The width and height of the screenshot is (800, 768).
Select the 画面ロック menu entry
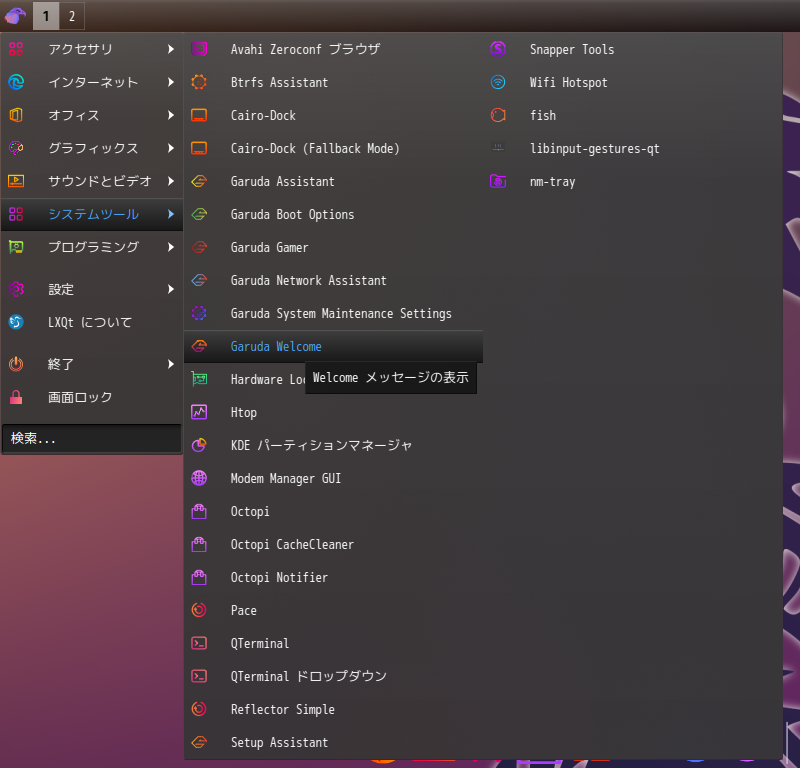point(92,397)
